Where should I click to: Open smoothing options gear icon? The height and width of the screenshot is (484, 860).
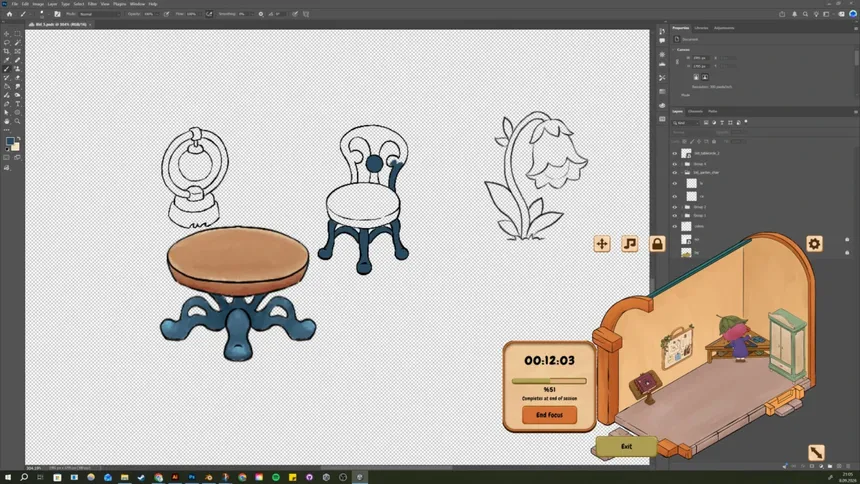click(x=261, y=14)
